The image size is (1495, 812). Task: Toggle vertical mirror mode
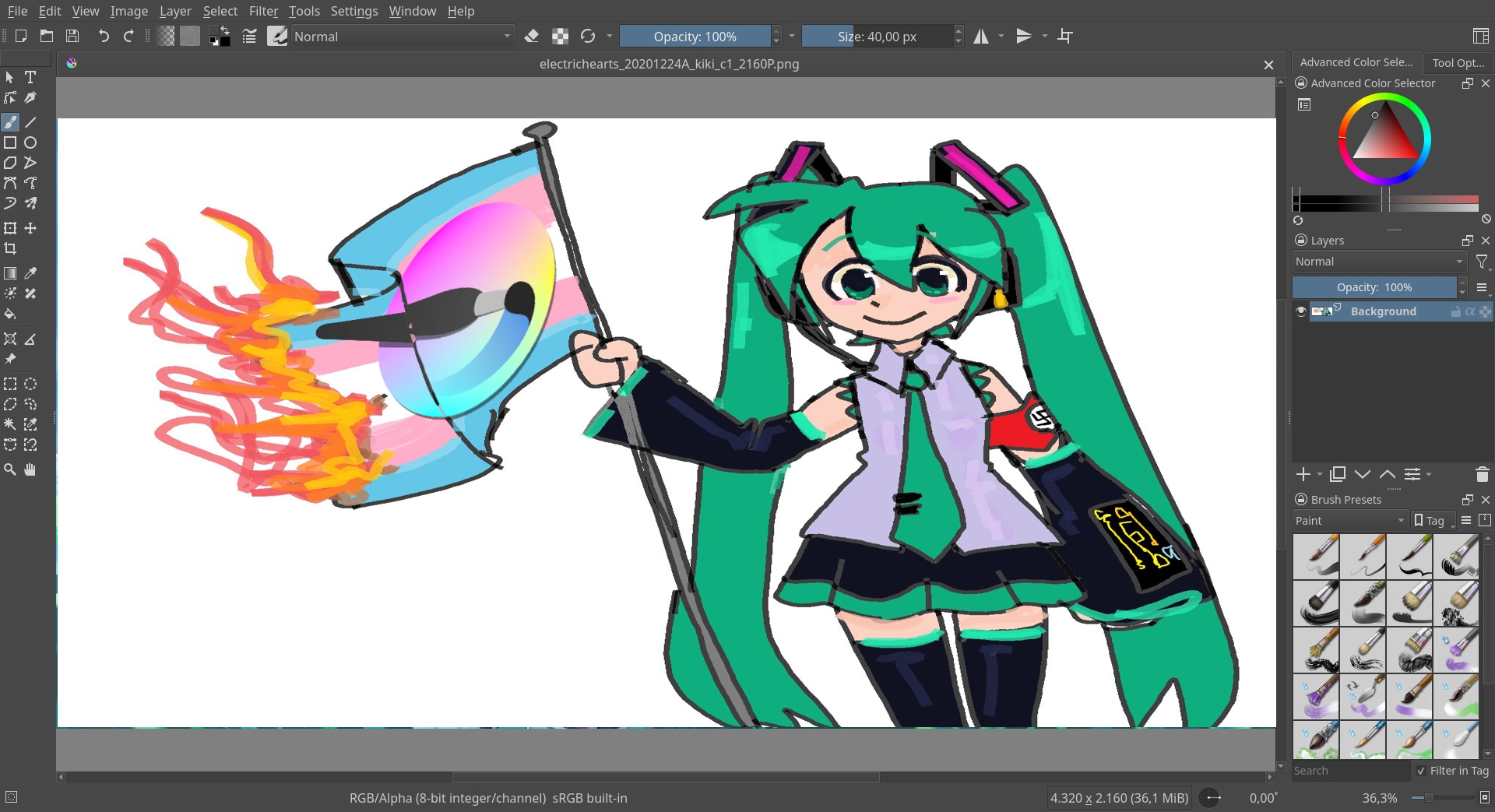(1024, 36)
